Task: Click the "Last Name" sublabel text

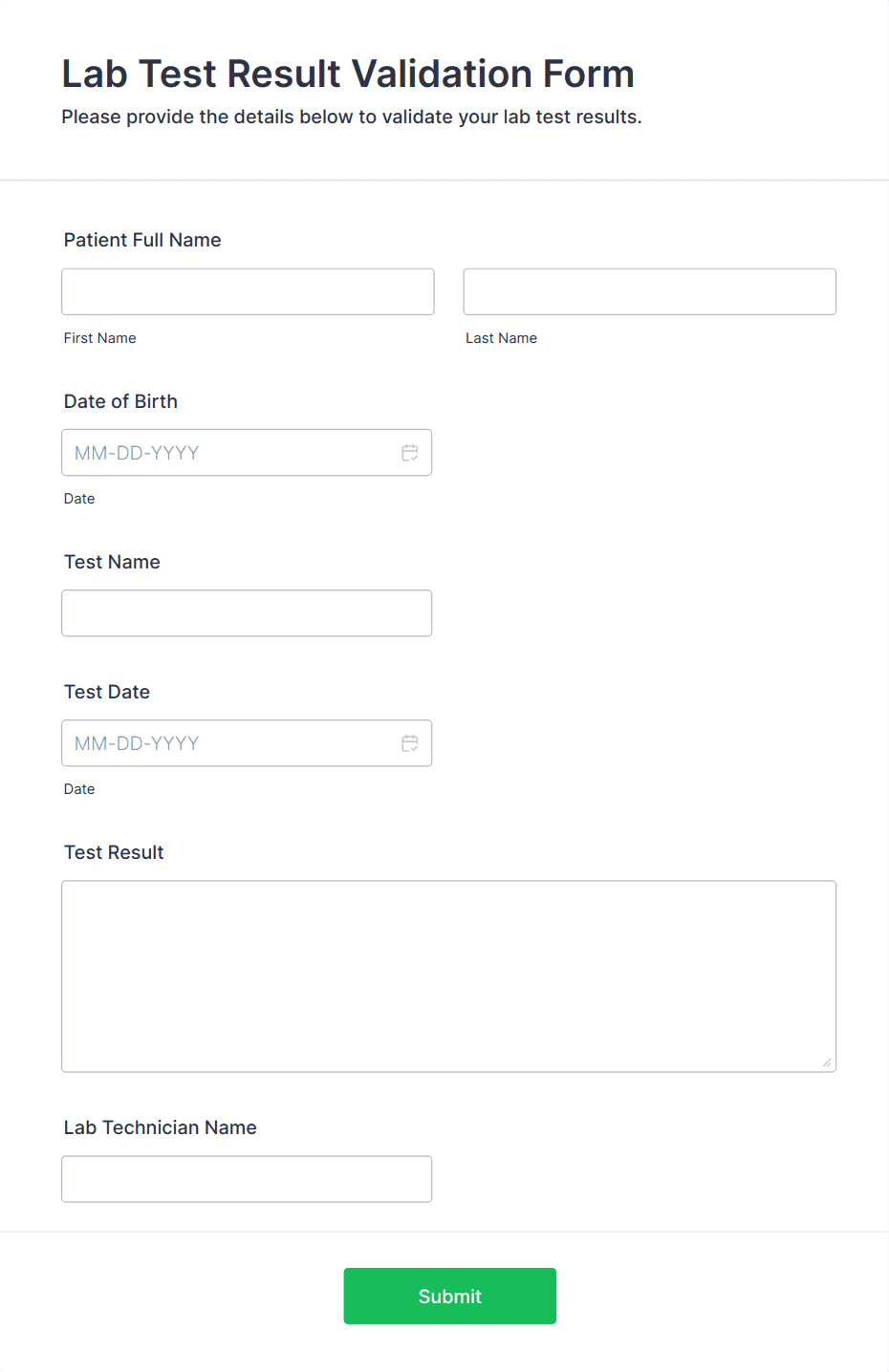Action: [x=501, y=338]
